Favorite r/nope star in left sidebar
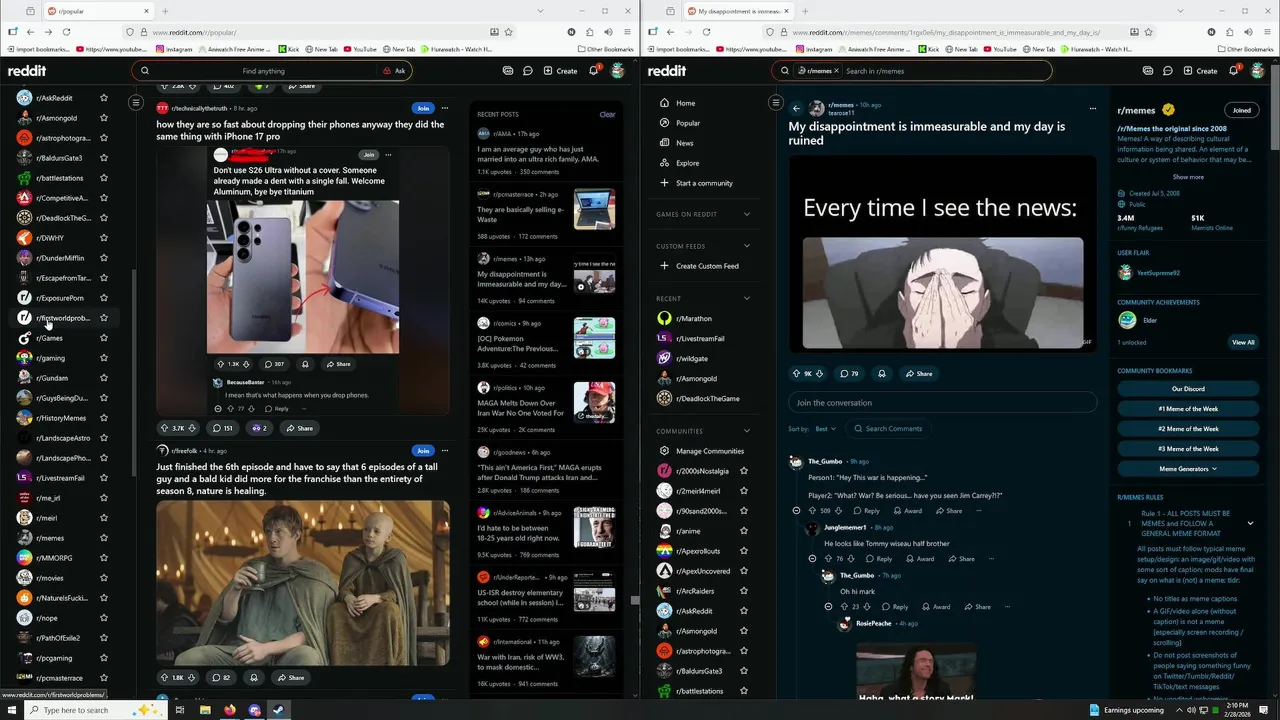 pos(103,618)
